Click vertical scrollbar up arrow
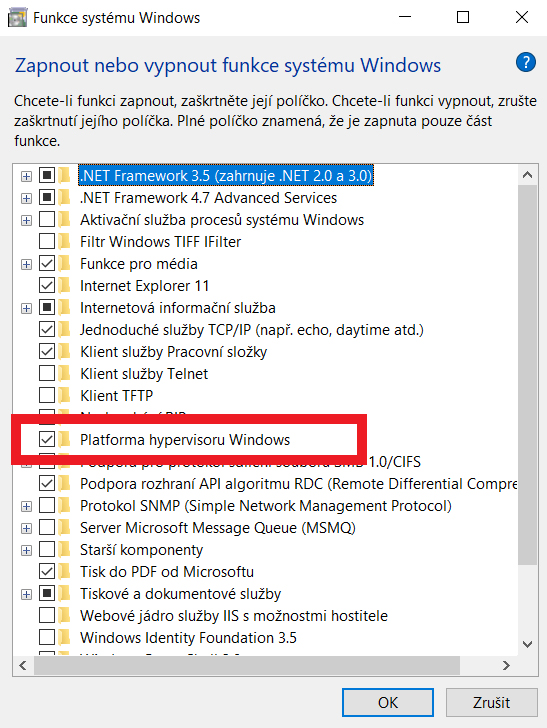 coord(527,175)
